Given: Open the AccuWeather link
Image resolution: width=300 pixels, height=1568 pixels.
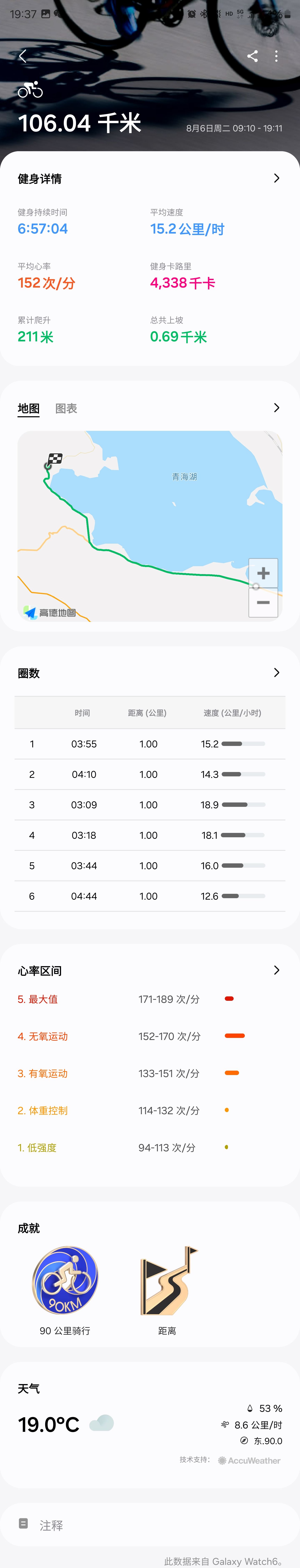Looking at the screenshot, I should point(250,1460).
